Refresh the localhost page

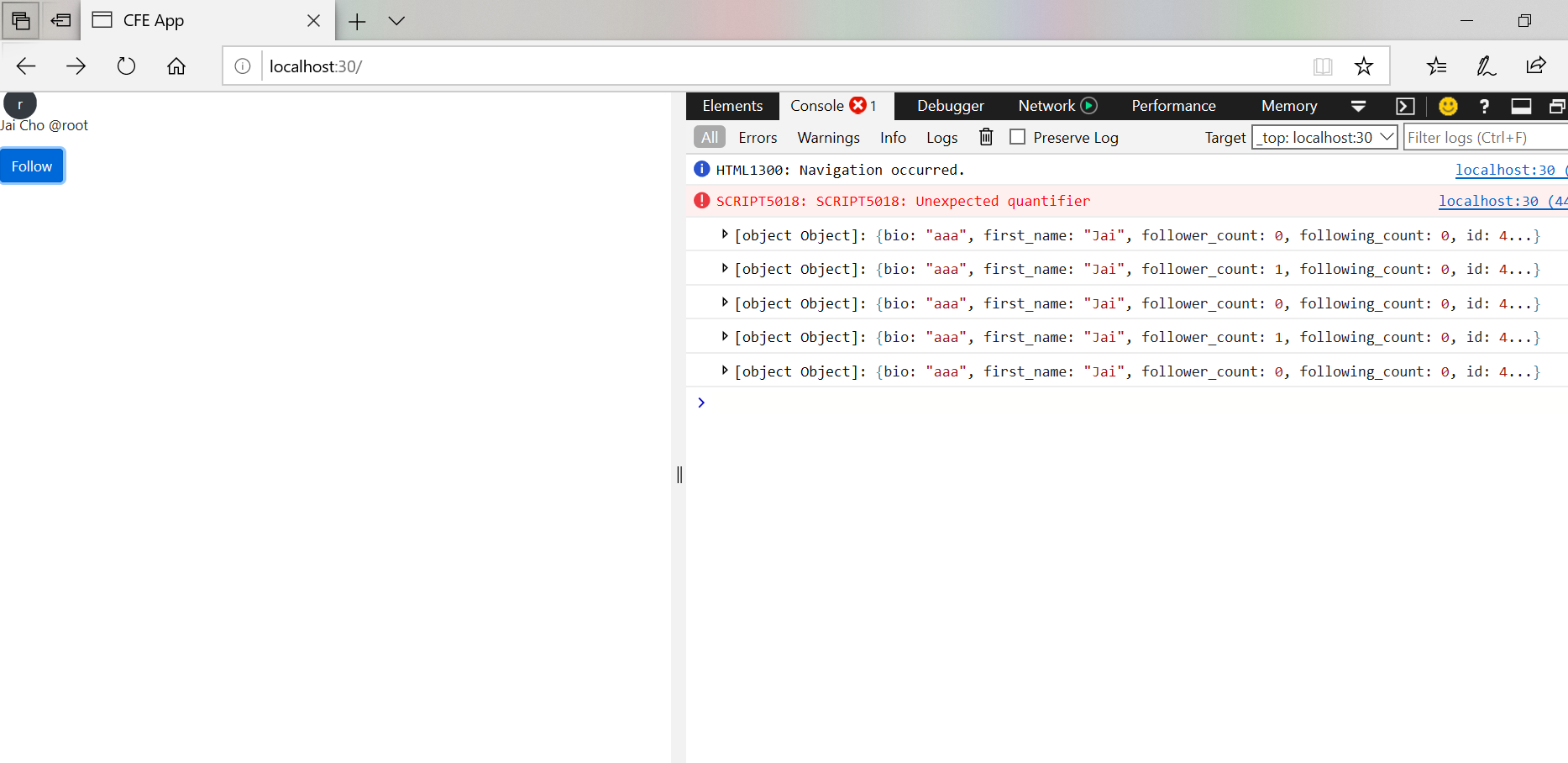pos(126,66)
